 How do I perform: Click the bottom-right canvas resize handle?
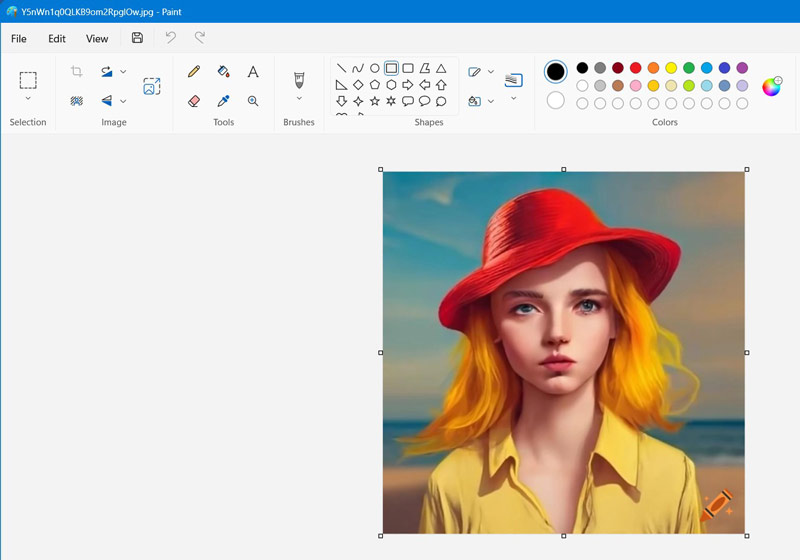point(747,536)
